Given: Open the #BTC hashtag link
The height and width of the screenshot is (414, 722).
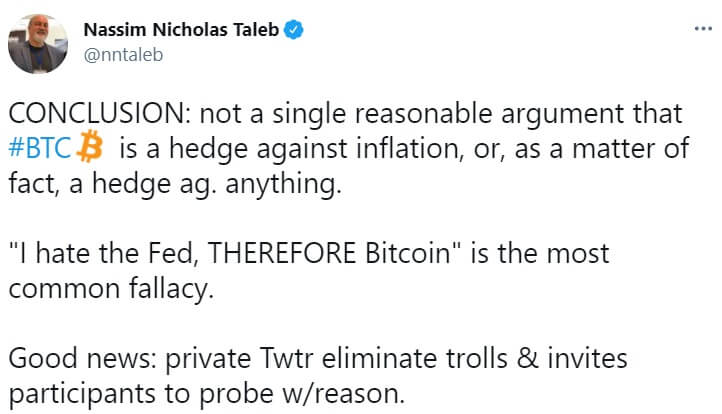Looking at the screenshot, I should [42, 150].
